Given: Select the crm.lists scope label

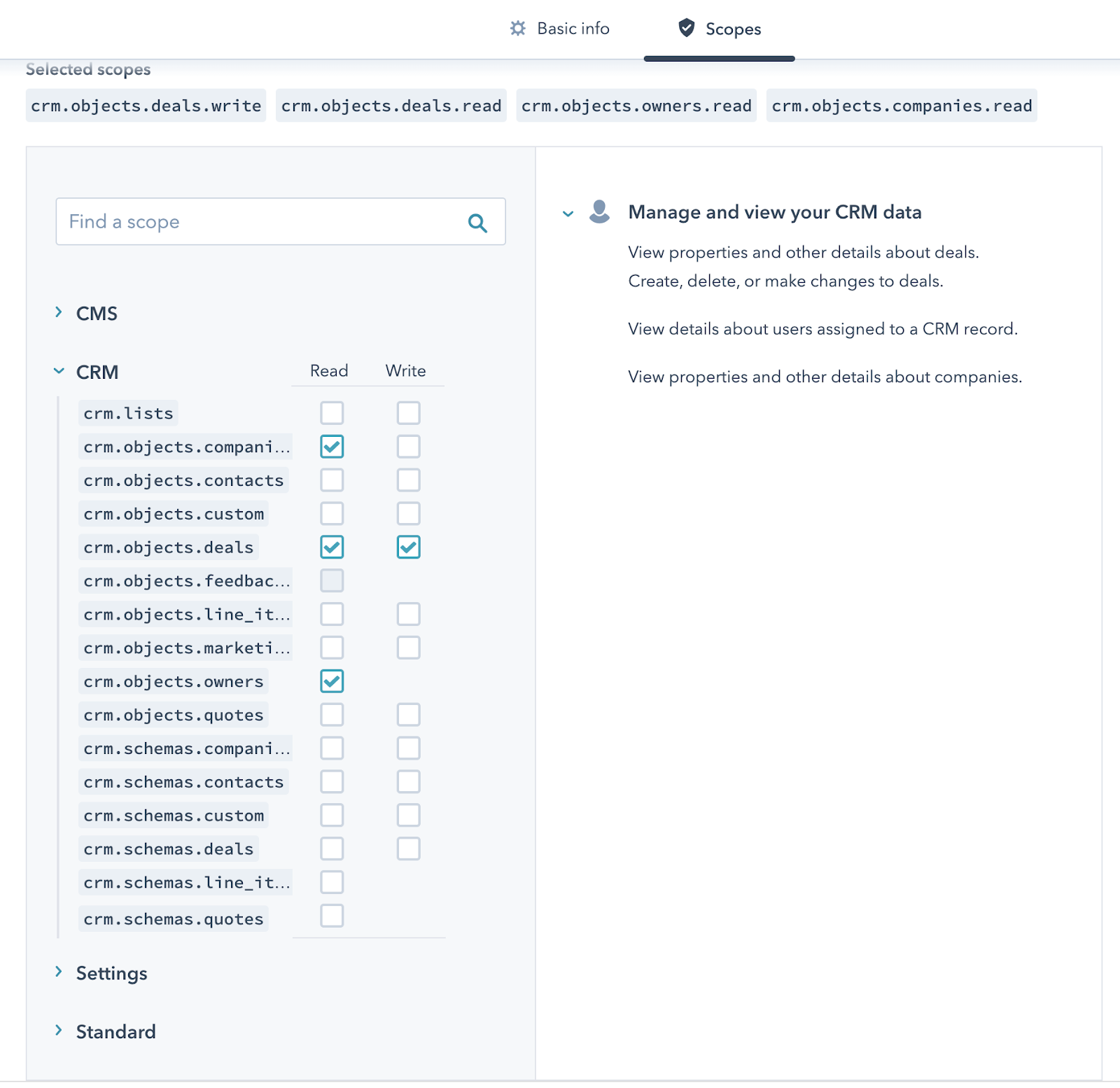Looking at the screenshot, I should pyautogui.click(x=128, y=413).
